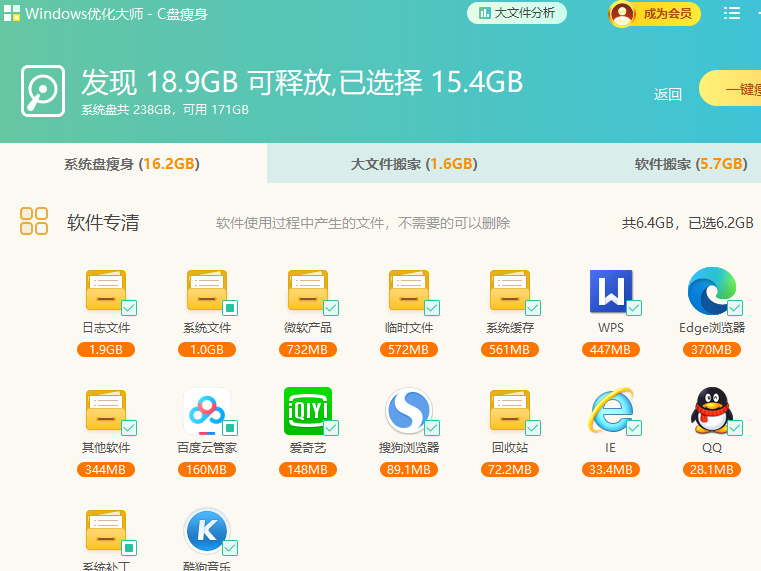
Task: Click the 344MB size badge
Action: click(106, 470)
